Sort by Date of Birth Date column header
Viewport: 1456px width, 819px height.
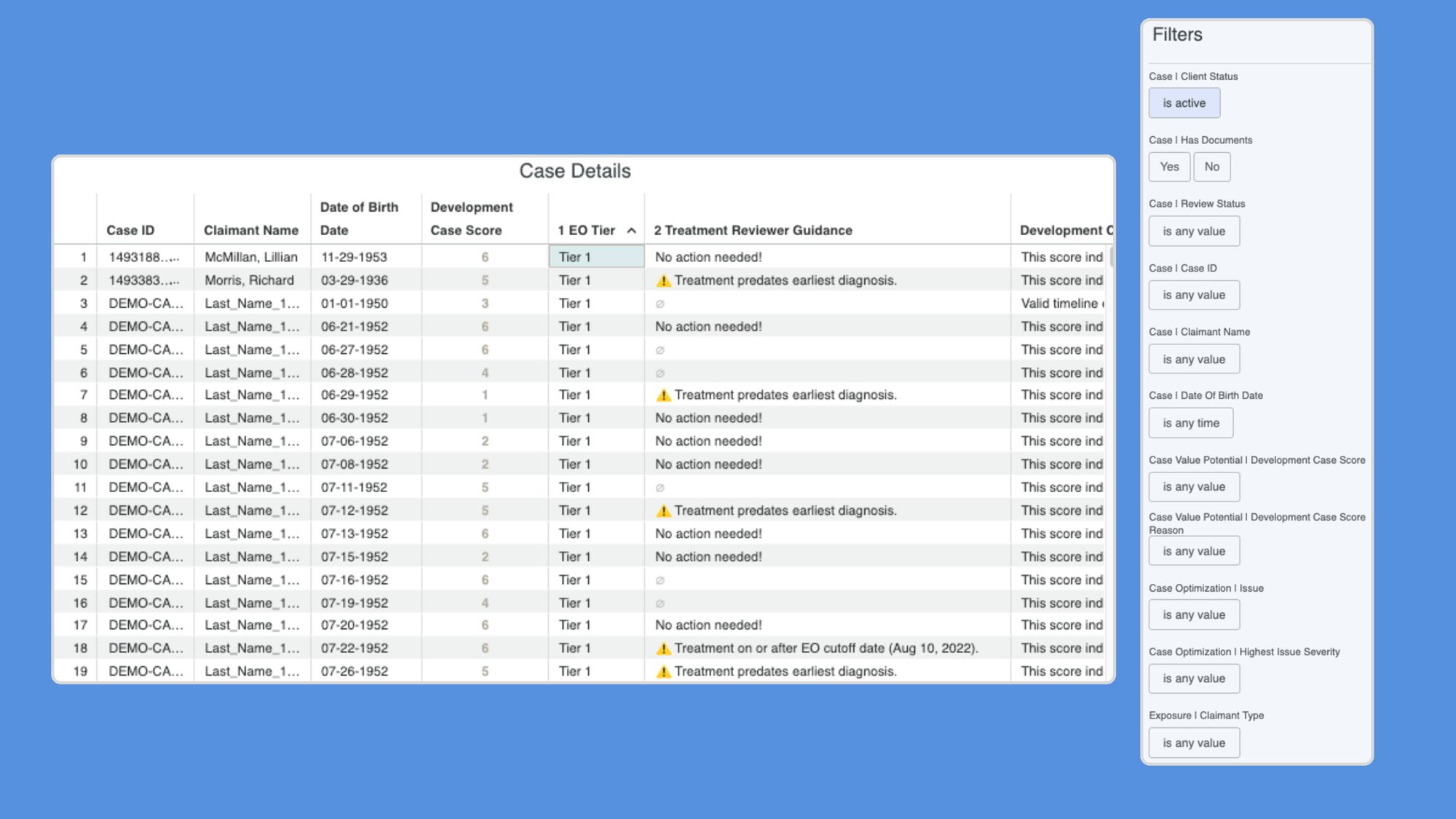[x=359, y=218]
